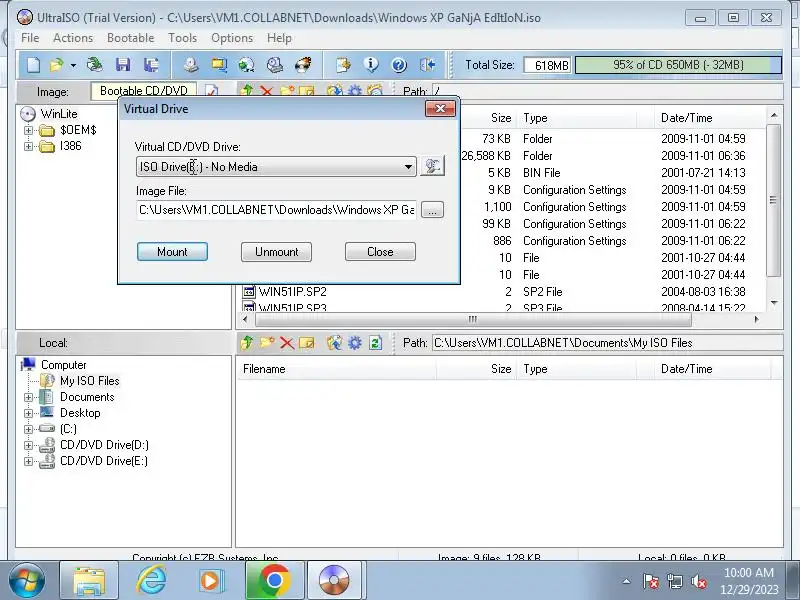
Task: Click the vertical scrollbar of the image file list
Action: pos(773,200)
